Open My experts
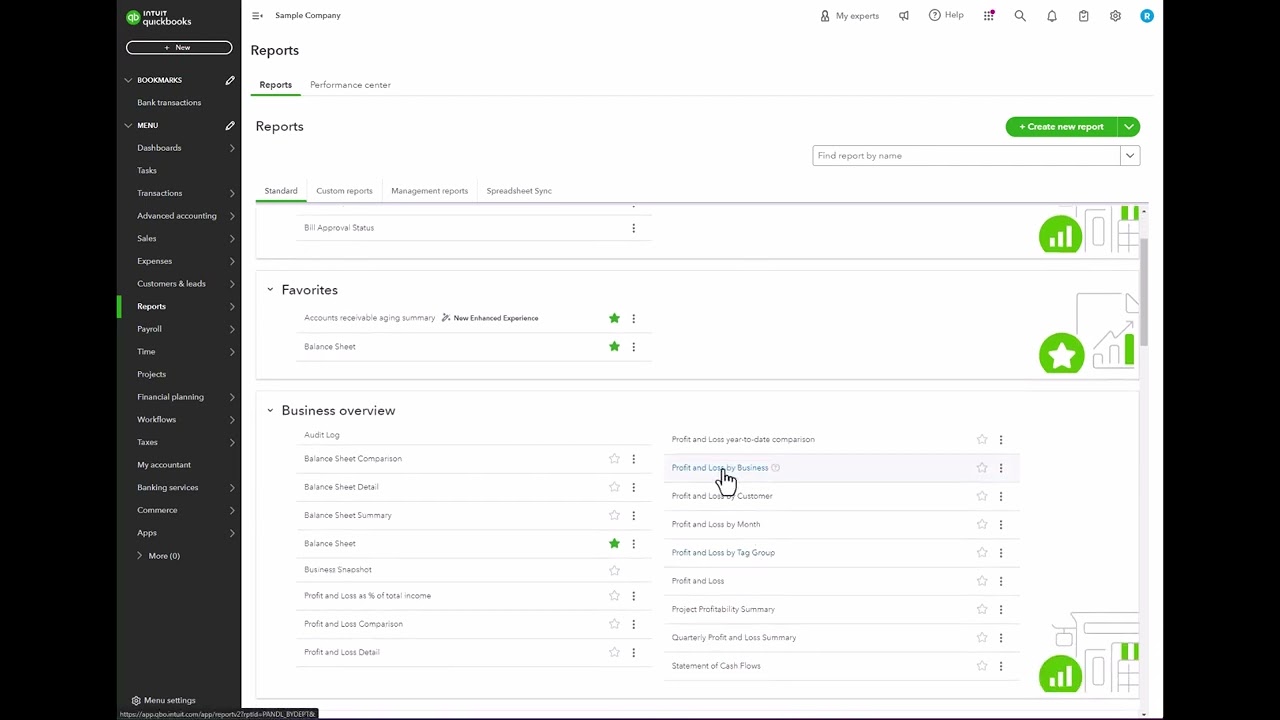 (849, 16)
